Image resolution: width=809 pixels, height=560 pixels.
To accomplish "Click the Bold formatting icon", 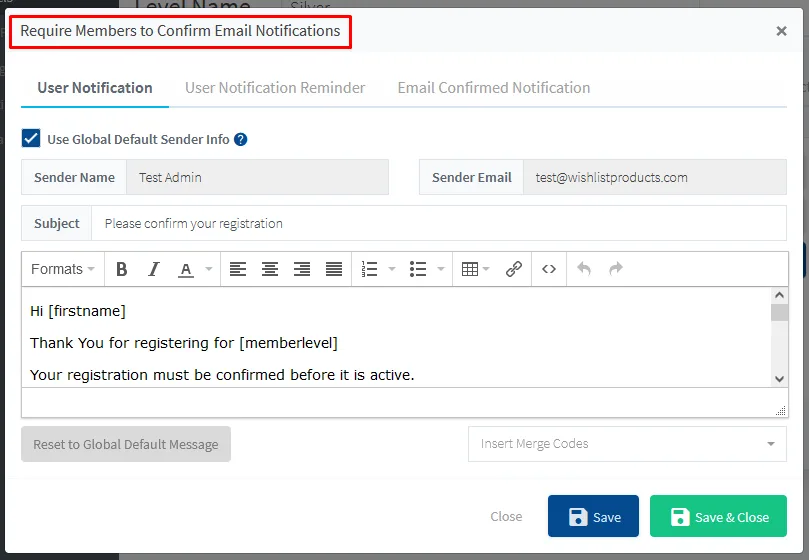I will [x=122, y=269].
